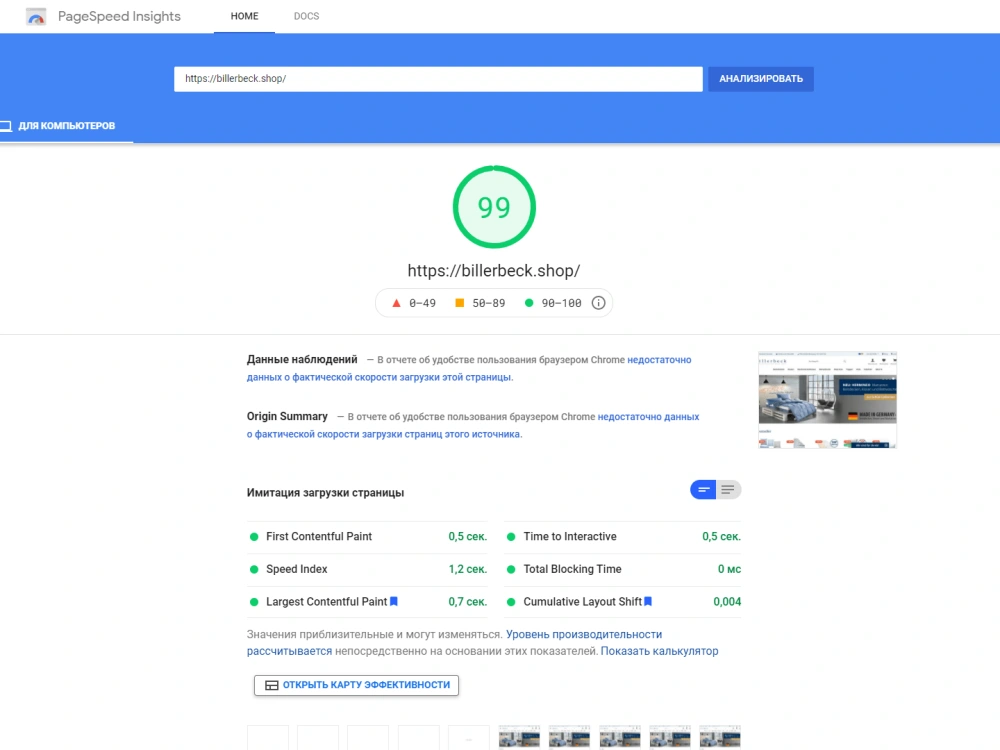
Task: Click the Total Blocking Time value 0 мс
Action: click(730, 569)
